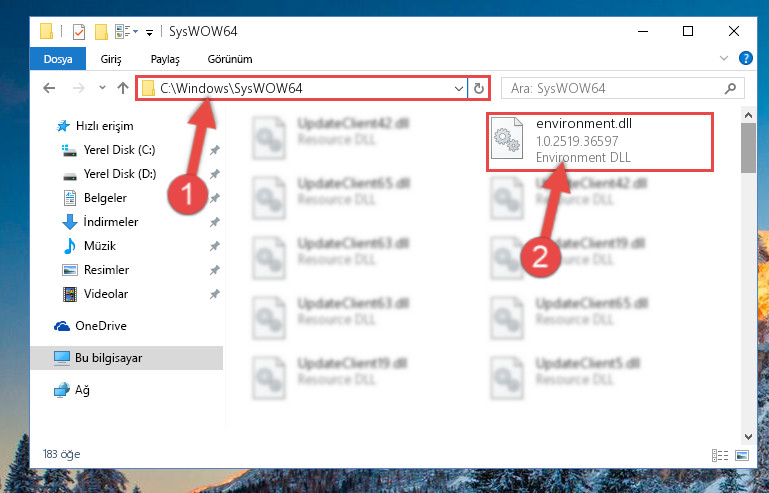Click the New folder quick access icon

101,32
